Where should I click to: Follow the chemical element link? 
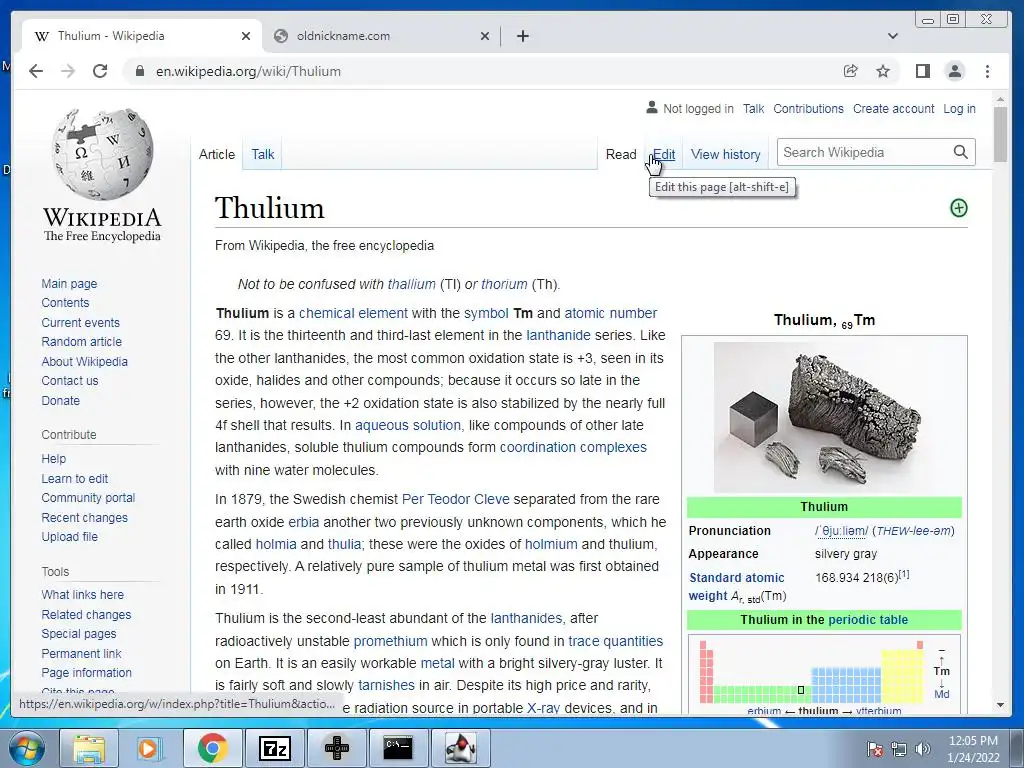[x=353, y=313]
